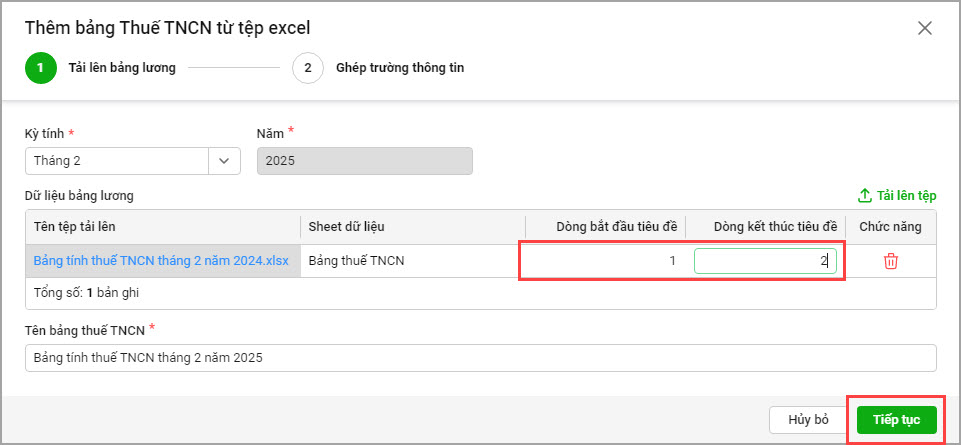Switch to Ghép trường thông tin step label
This screenshot has width=961, height=445.
click(x=400, y=68)
